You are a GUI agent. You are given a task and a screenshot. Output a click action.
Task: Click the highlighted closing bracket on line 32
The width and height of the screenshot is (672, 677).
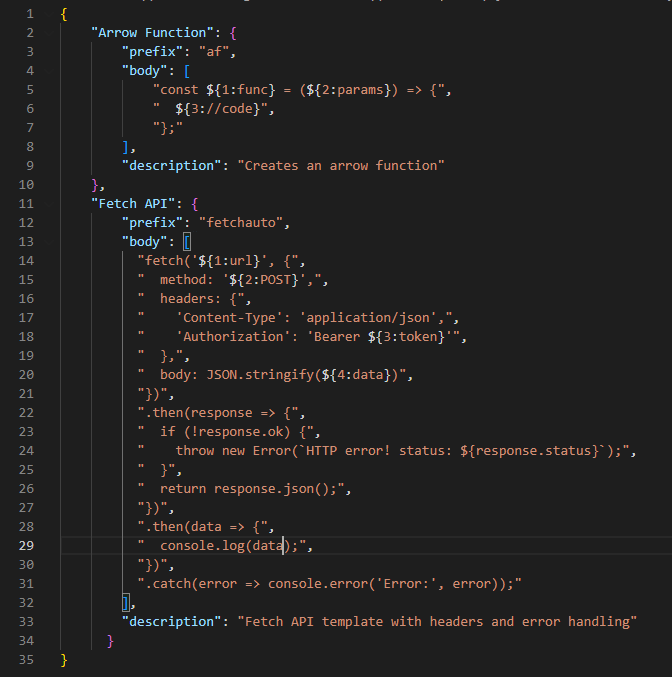point(126,603)
